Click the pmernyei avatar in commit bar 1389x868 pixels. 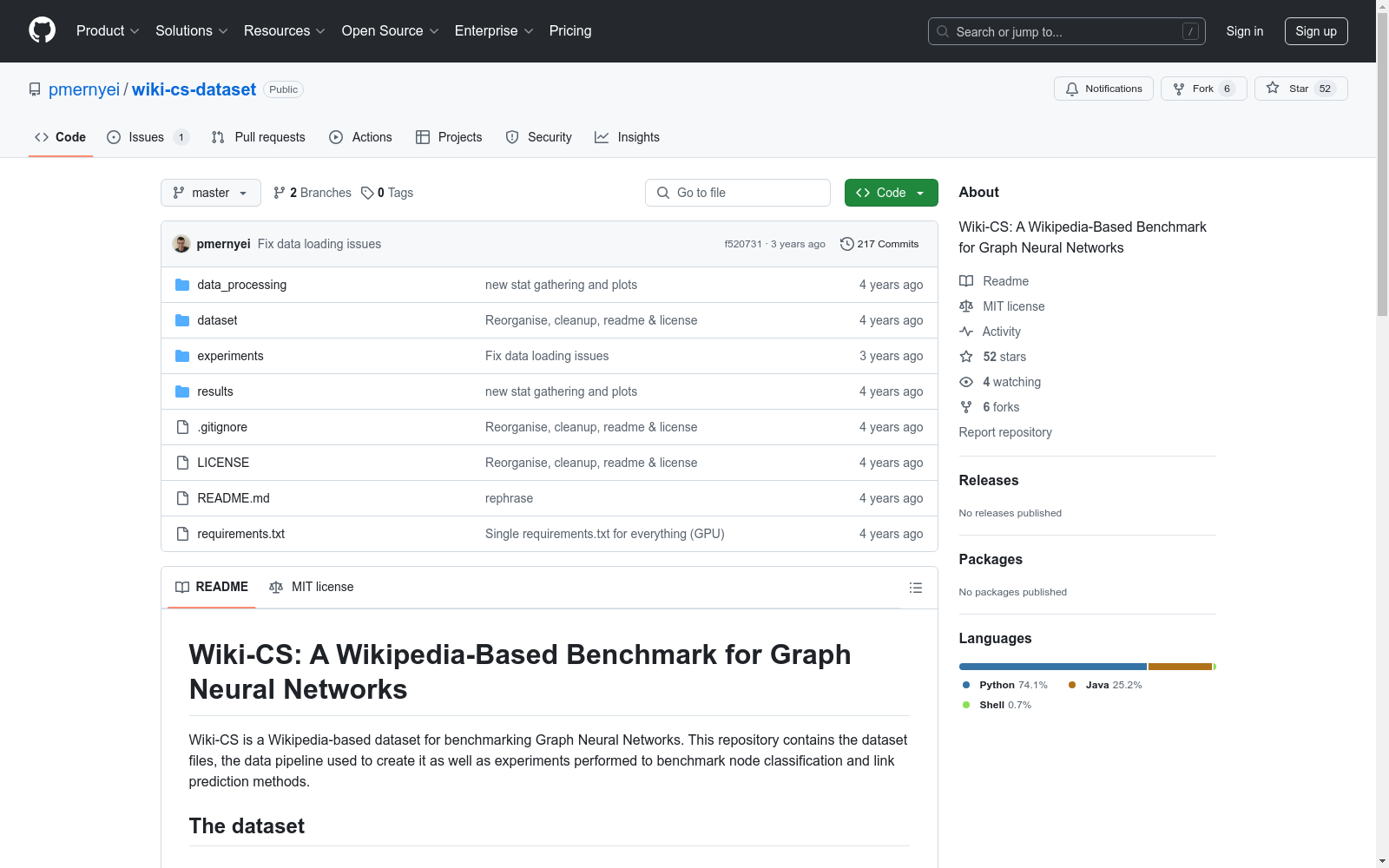click(x=181, y=244)
